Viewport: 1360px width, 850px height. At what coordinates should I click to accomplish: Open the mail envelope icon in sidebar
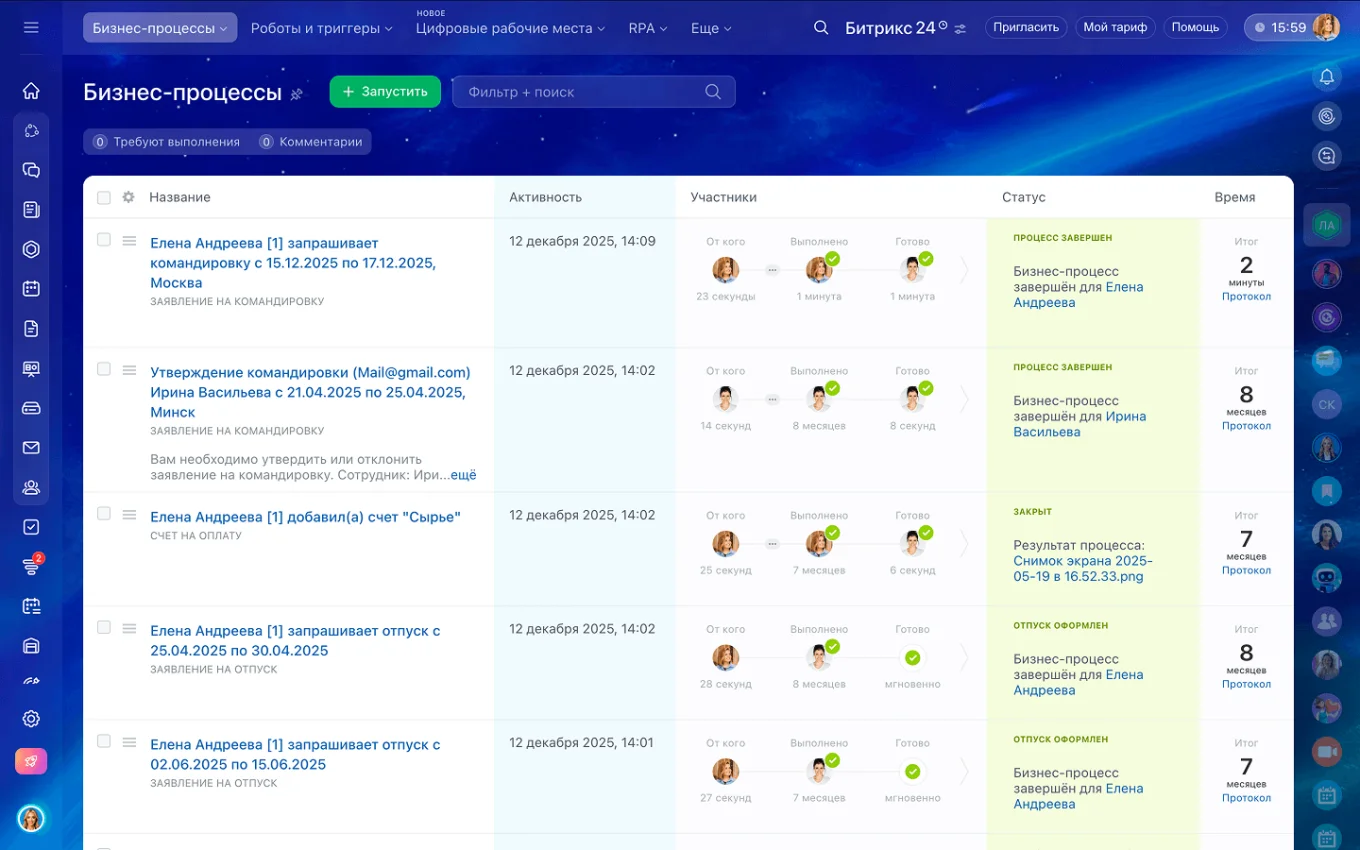coord(31,448)
